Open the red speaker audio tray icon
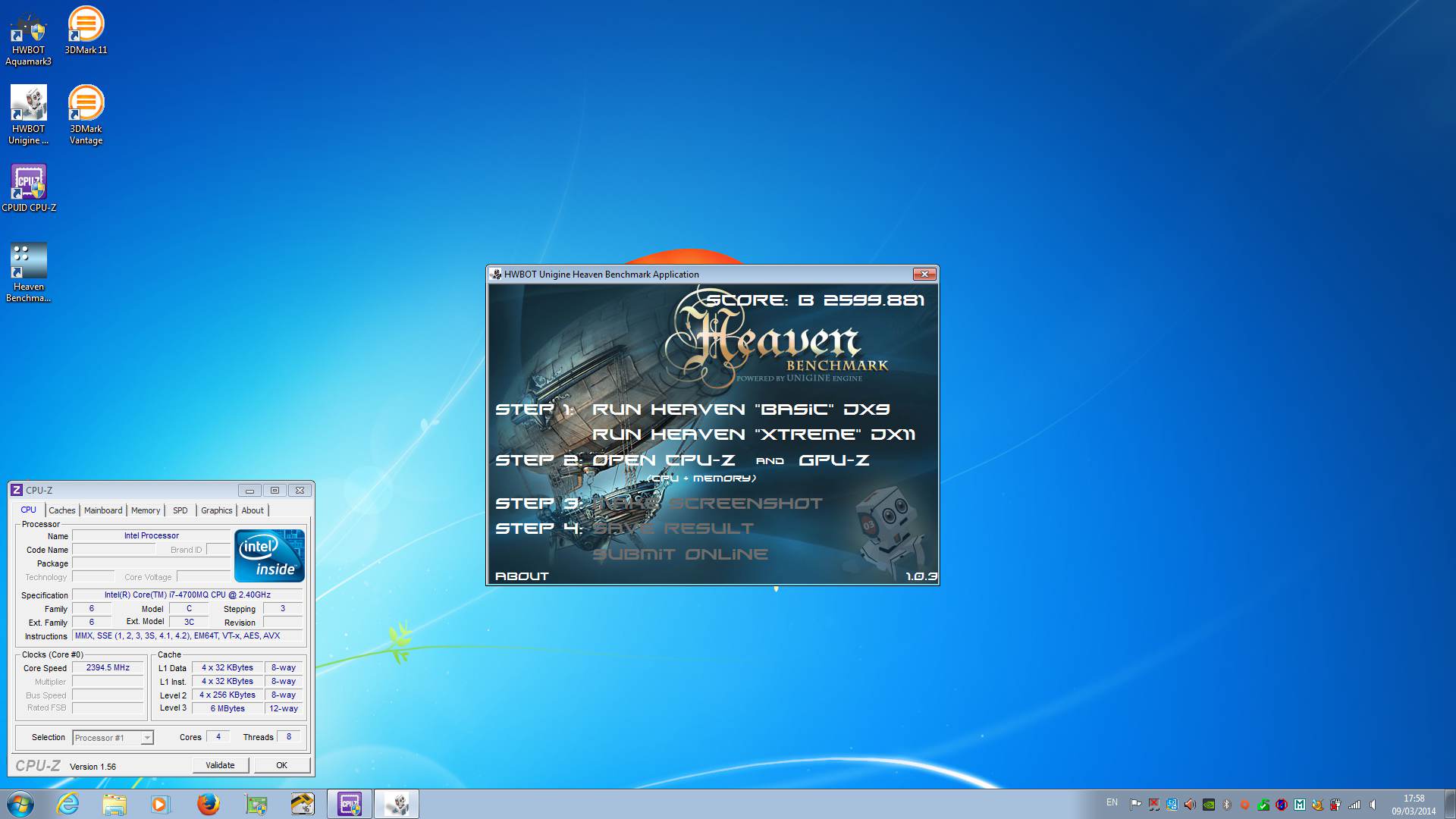This screenshot has height=819, width=1456. point(1190,805)
